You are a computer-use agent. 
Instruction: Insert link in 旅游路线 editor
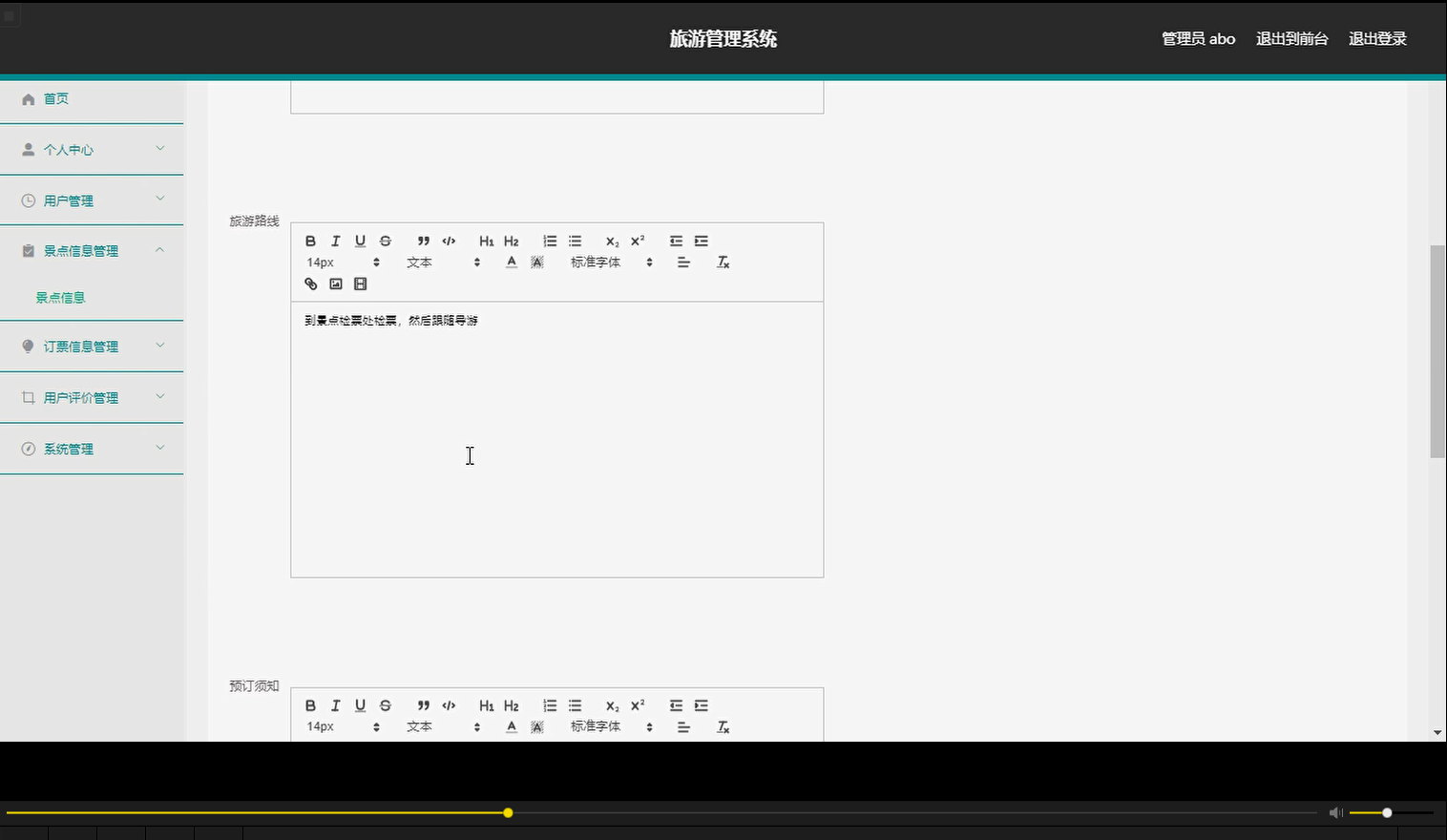(310, 284)
